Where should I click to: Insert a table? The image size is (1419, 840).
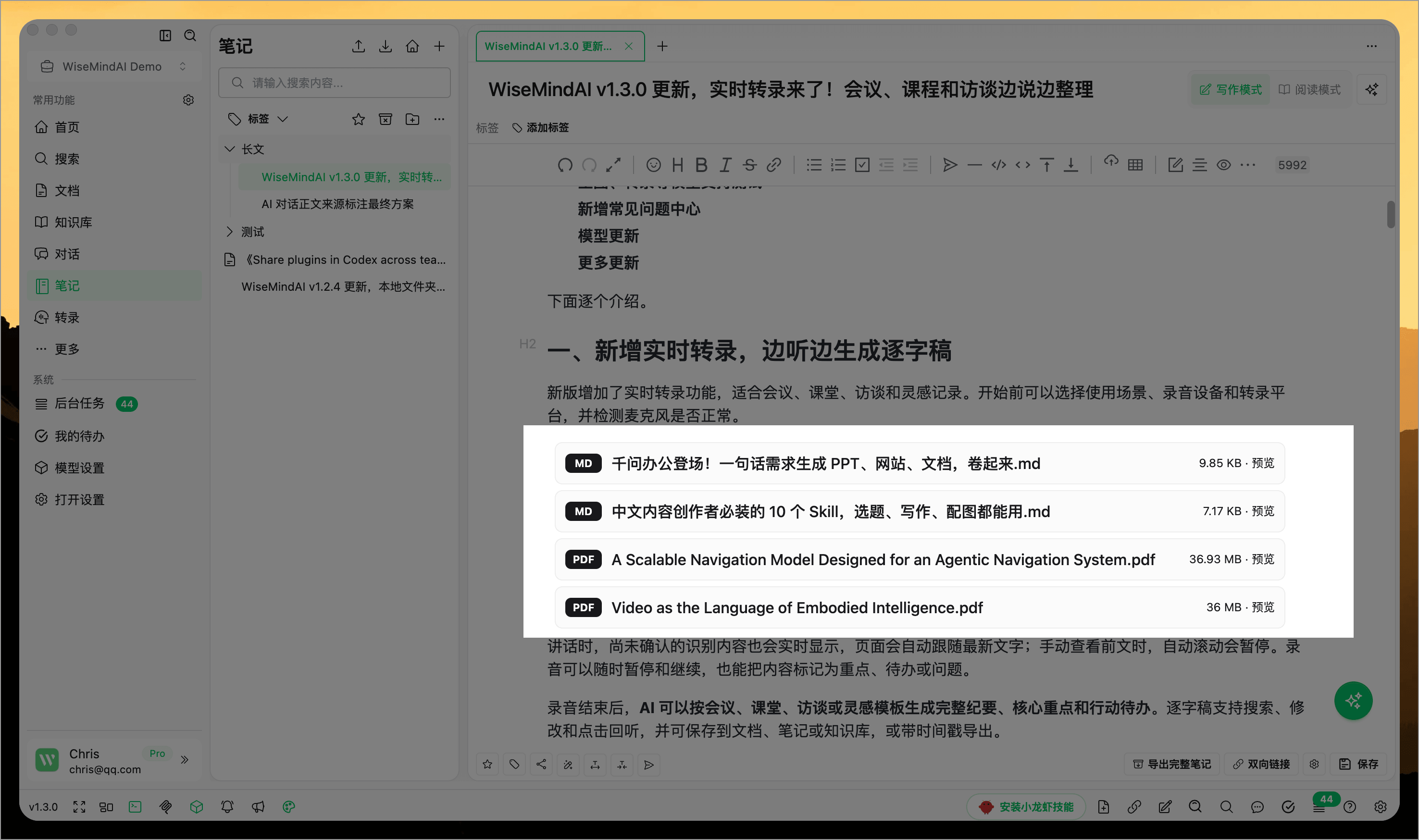coord(1135,165)
